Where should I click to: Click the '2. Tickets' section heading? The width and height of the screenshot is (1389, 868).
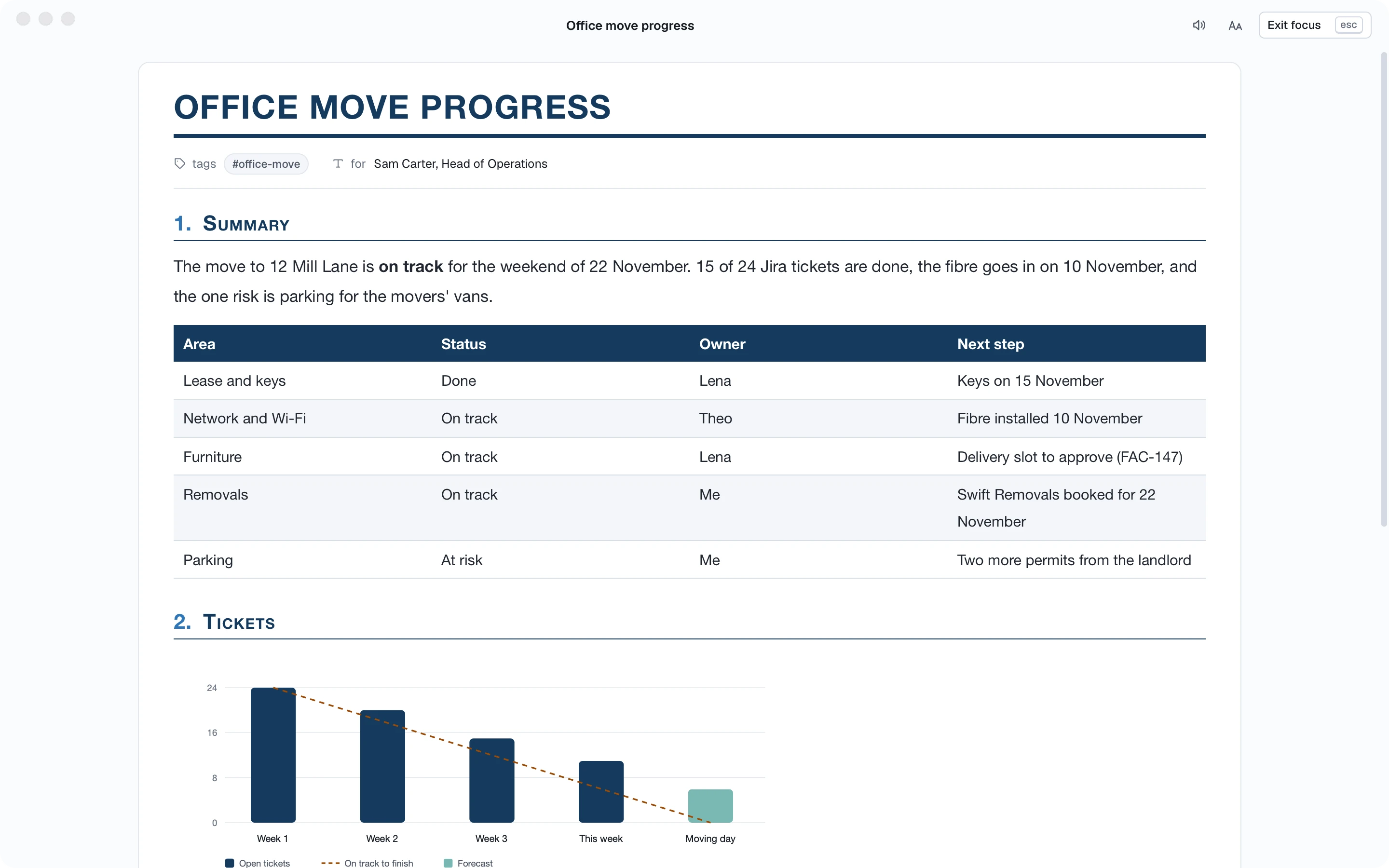[224, 622]
